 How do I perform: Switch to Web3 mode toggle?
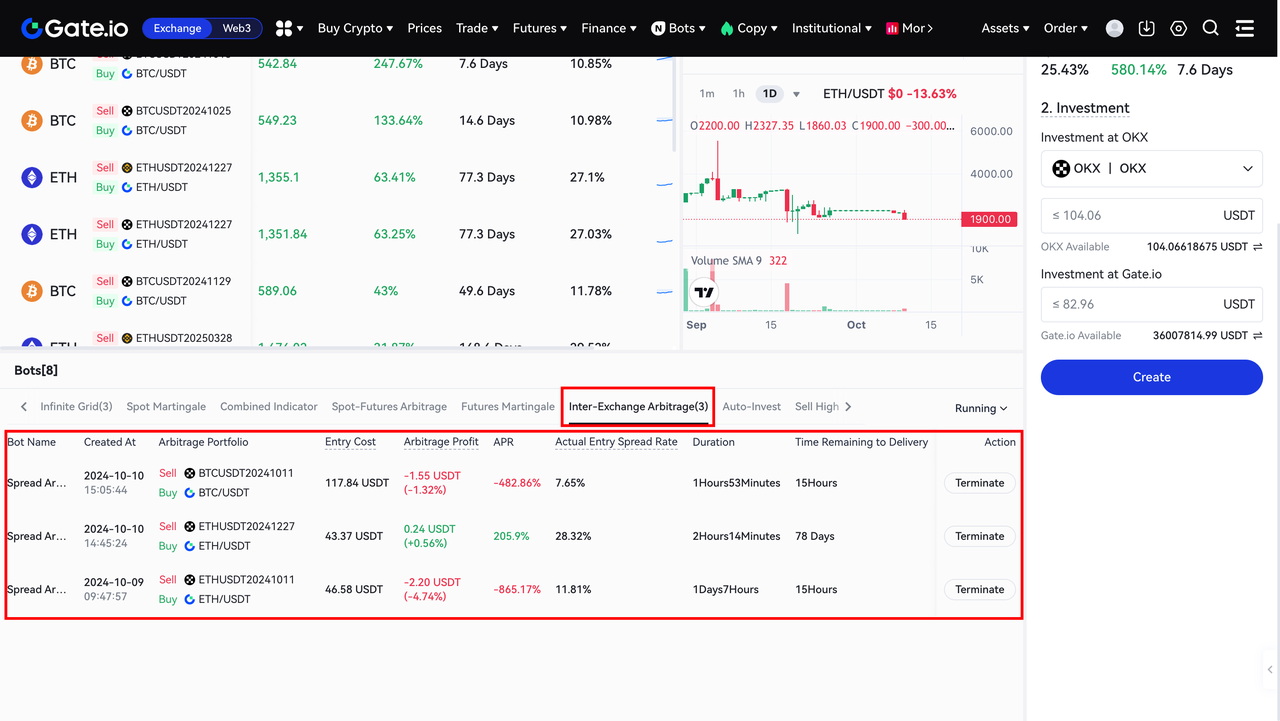coord(237,28)
